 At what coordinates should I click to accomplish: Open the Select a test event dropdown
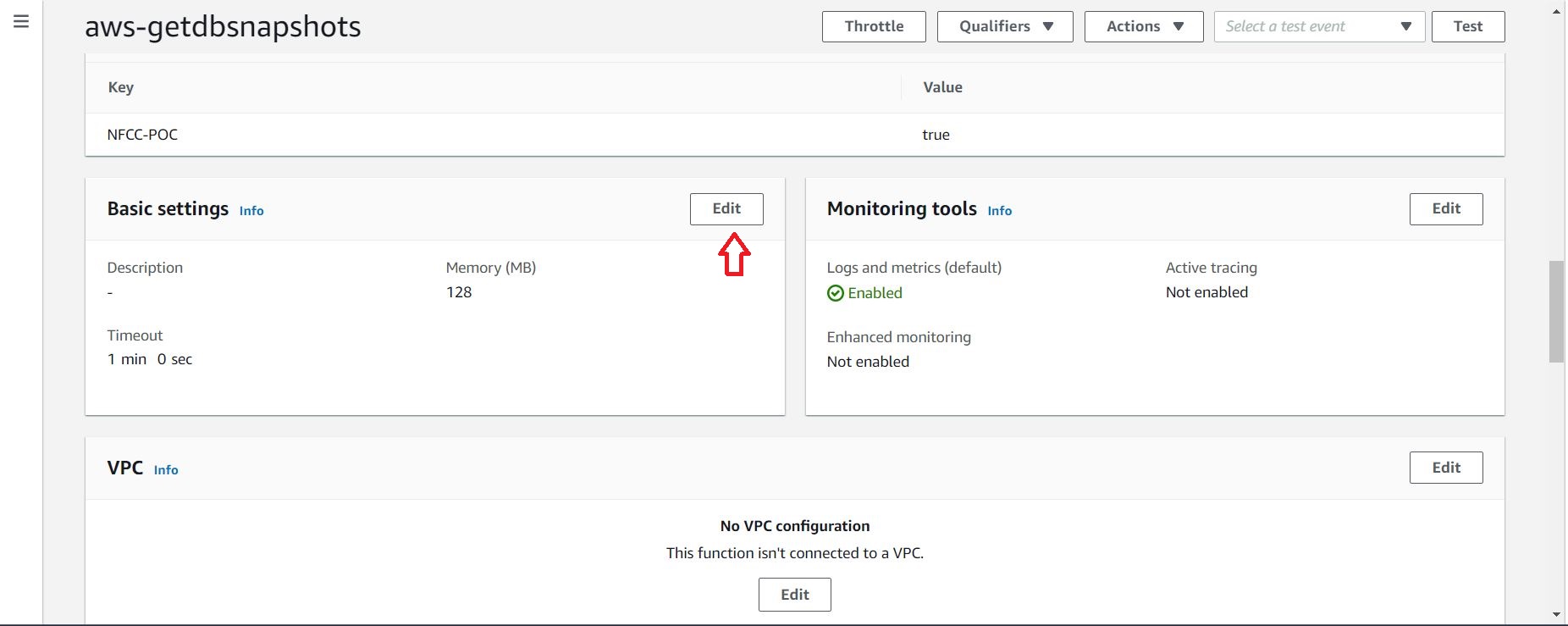pyautogui.click(x=1318, y=26)
